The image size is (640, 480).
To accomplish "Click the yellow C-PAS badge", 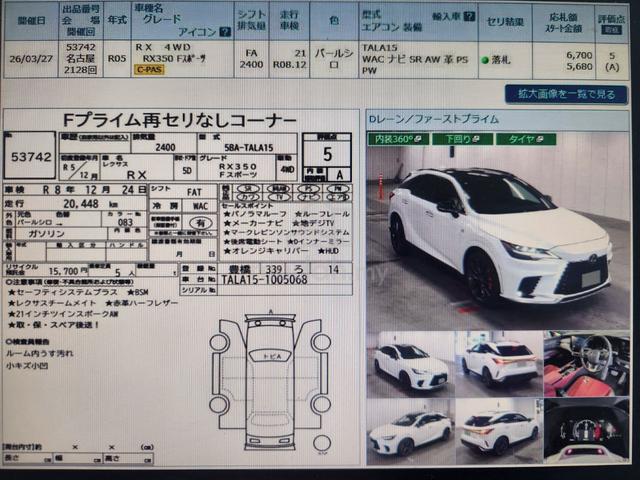I will coord(149,69).
